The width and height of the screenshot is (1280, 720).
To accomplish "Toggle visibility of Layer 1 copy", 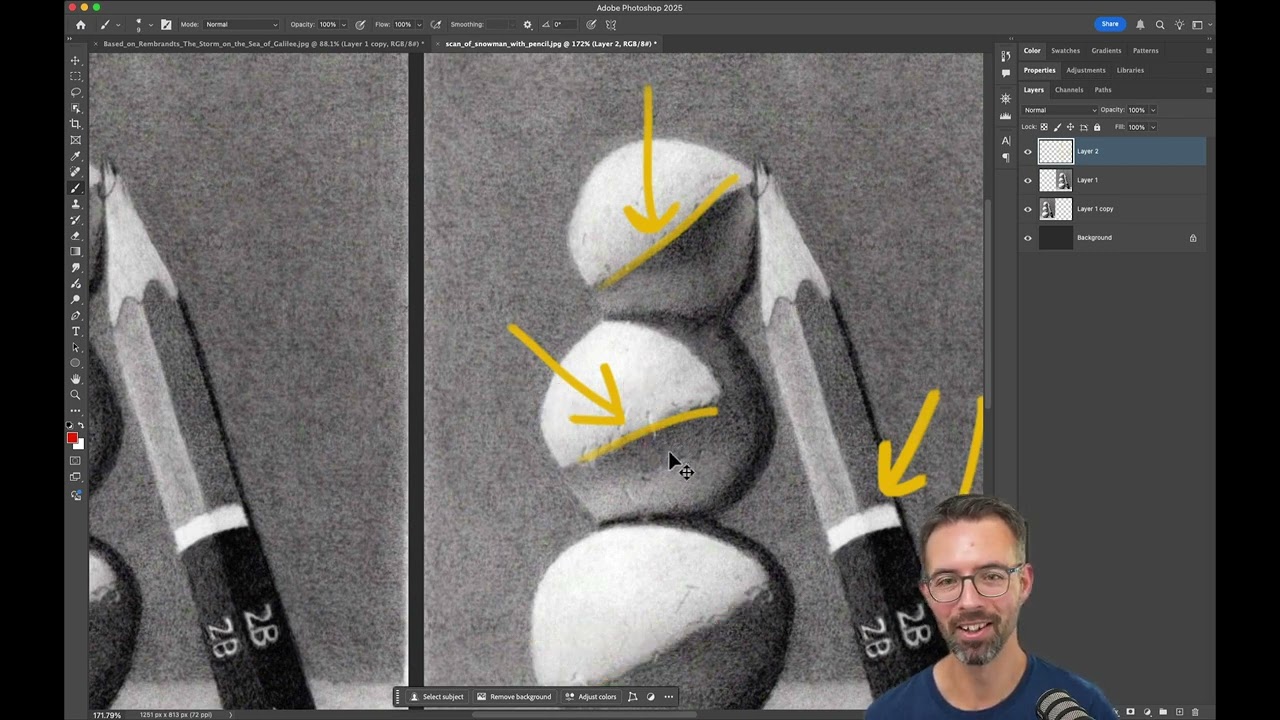I will pyautogui.click(x=1027, y=210).
